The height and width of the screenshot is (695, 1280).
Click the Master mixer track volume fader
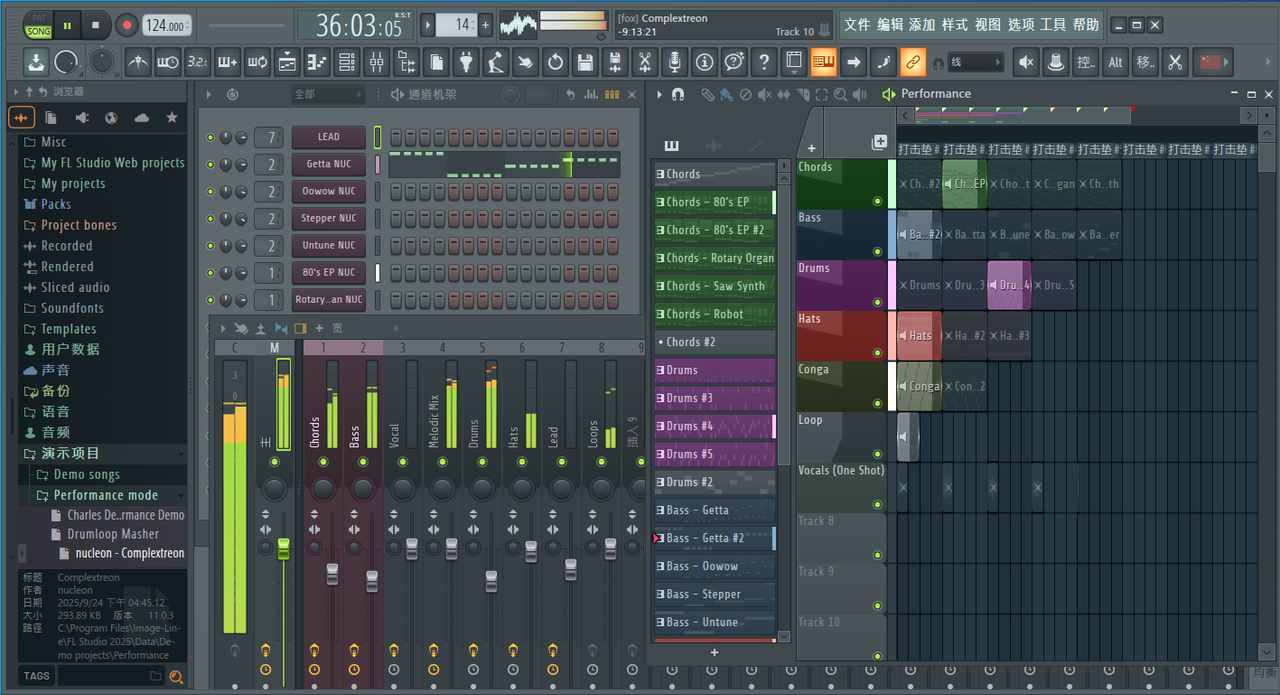point(283,548)
